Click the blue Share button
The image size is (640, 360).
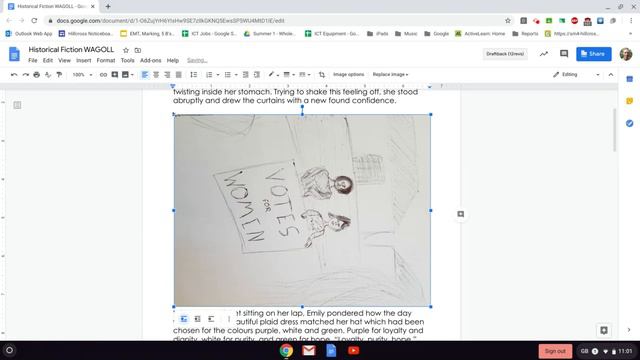coord(594,54)
